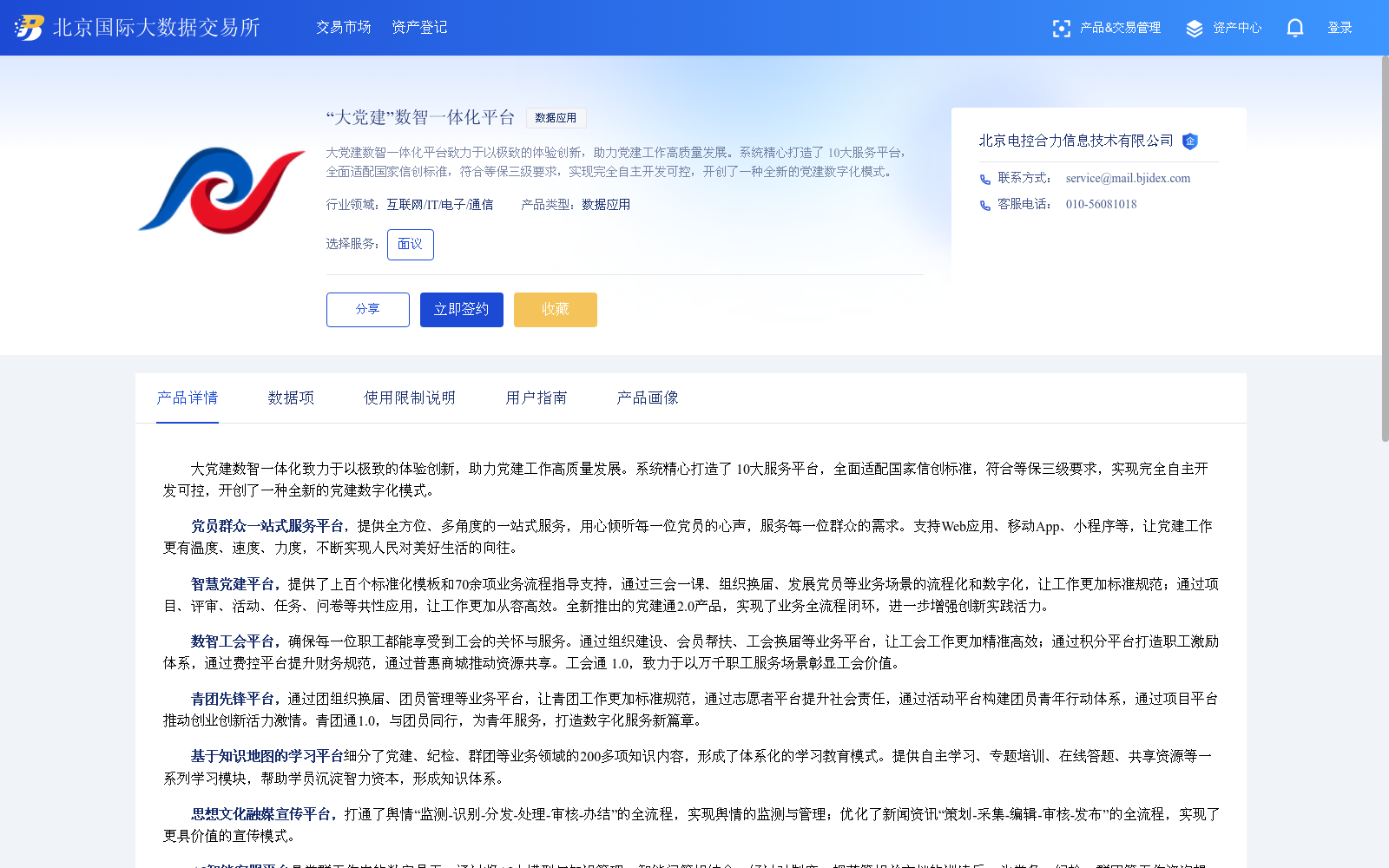Click the blue enterprise verification badge
This screenshot has width=1389, height=868.
click(1190, 141)
